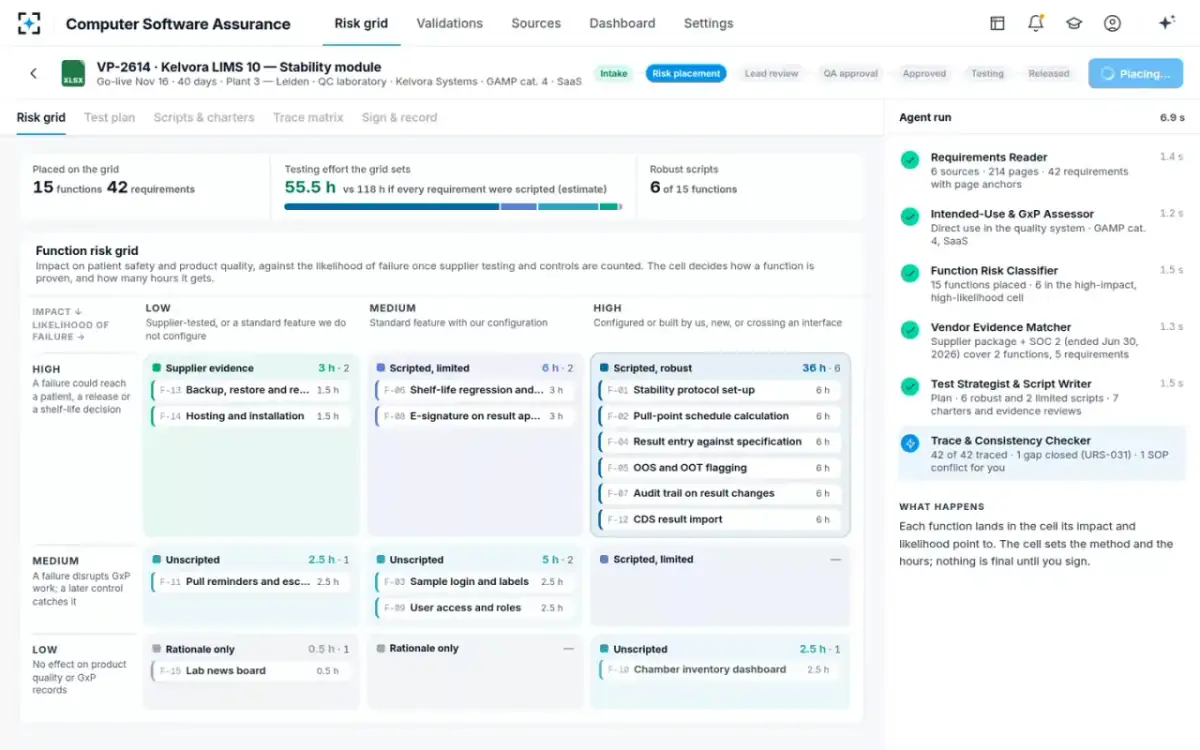
Task: Click the Function risk grid heading
Action: click(87, 251)
